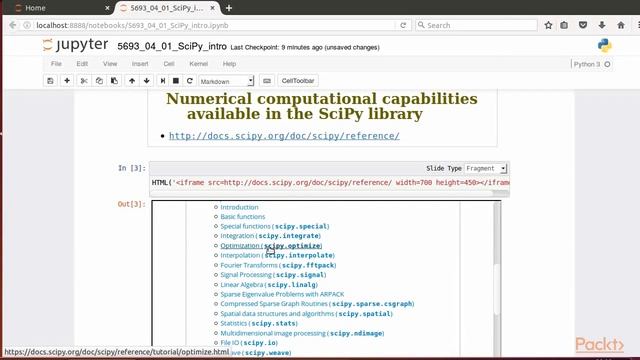This screenshot has width=640, height=360.
Task: Open Linear Algebra scipy.linalg link
Action: coord(269,285)
